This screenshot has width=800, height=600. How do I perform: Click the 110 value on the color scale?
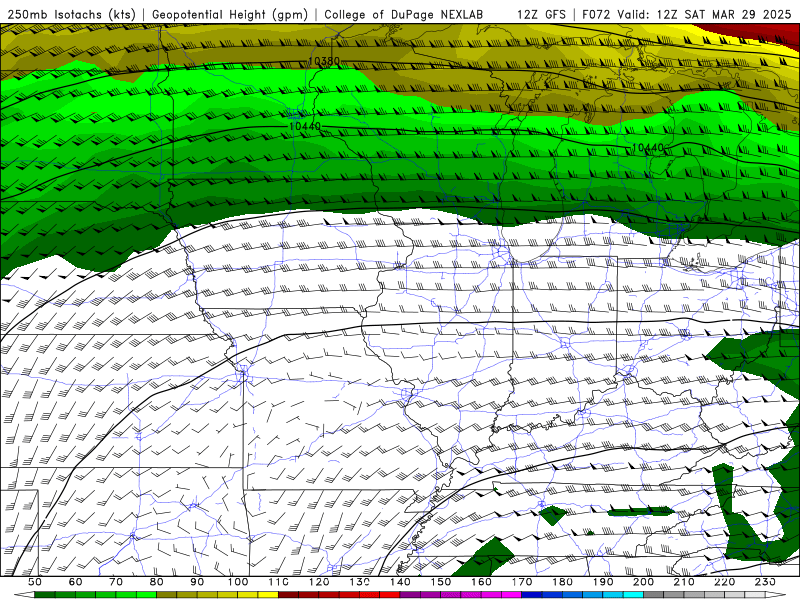(279, 582)
